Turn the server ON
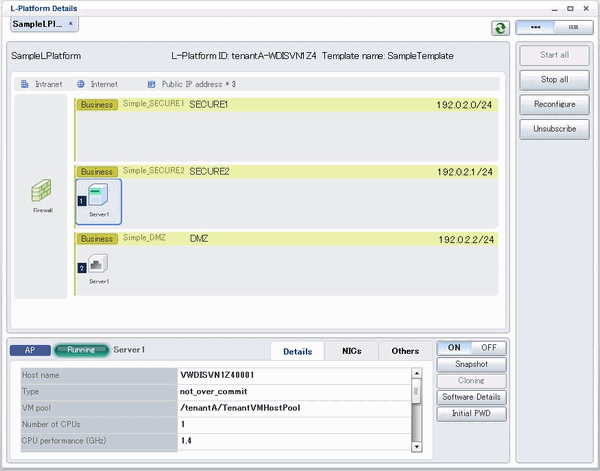600x471 pixels. [454, 348]
